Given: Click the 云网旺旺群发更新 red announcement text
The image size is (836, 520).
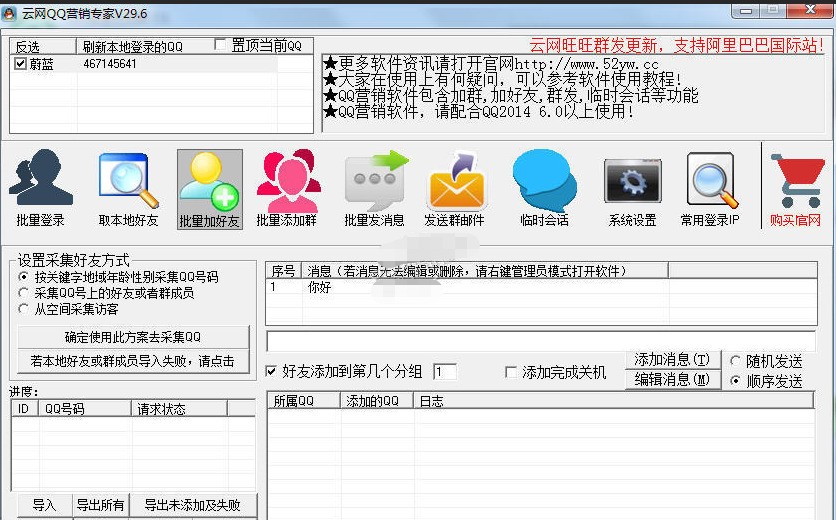Looking at the screenshot, I should pyautogui.click(x=677, y=45).
